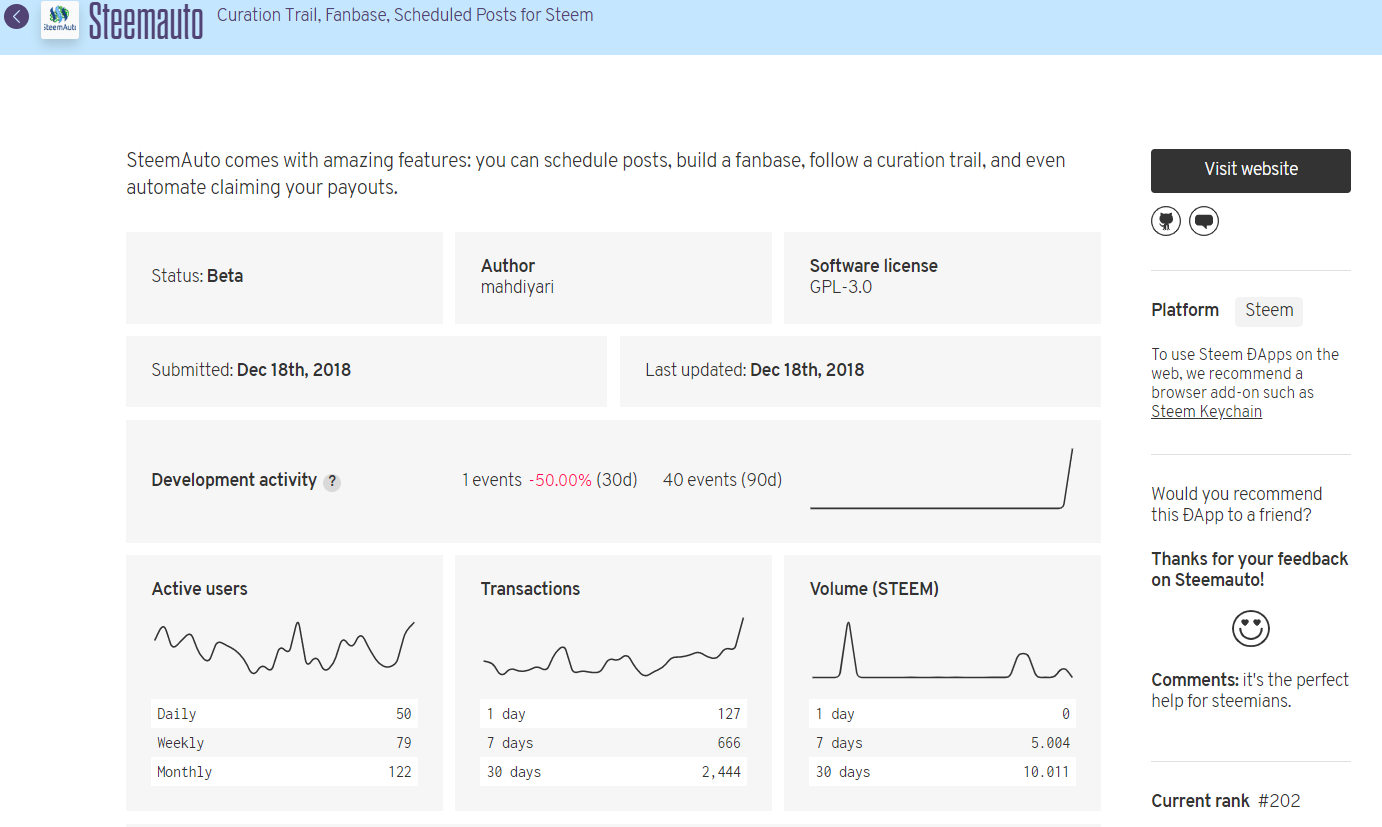Click the Transactions 30 days value 2,444
Viewport: 1382px width, 827px height.
(x=720, y=772)
